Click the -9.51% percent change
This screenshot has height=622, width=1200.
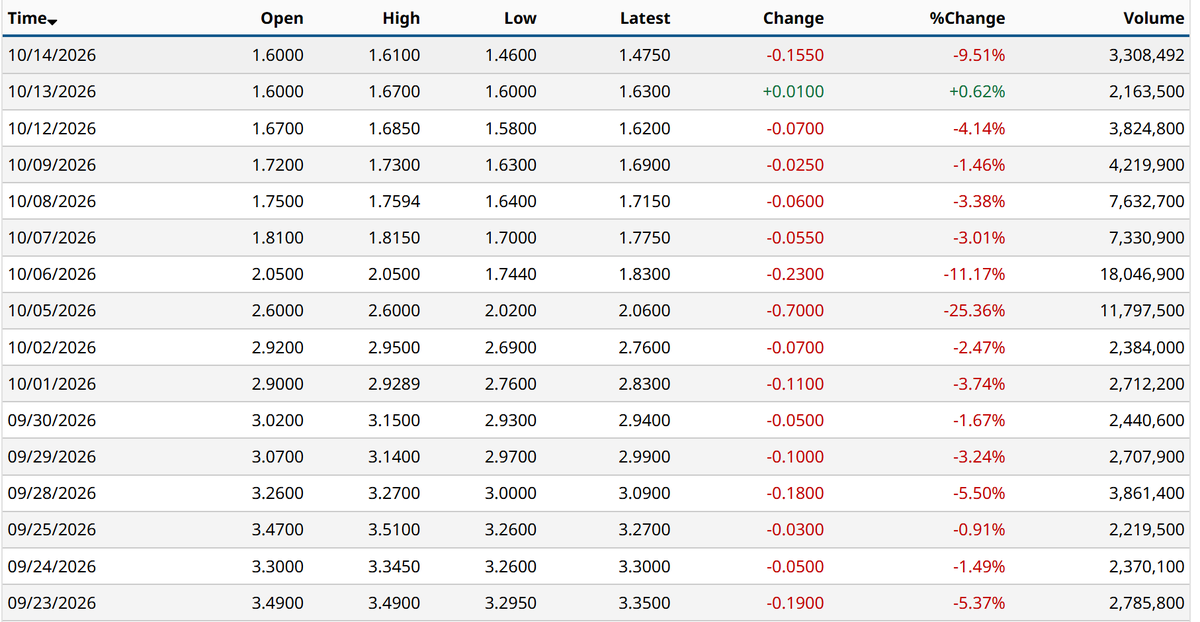pyautogui.click(x=979, y=55)
